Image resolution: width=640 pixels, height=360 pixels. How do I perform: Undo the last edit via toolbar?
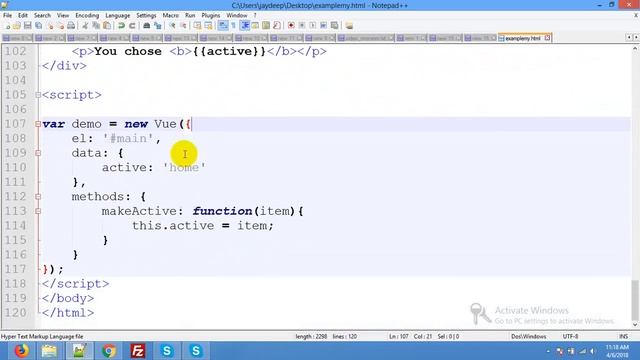click(121, 26)
